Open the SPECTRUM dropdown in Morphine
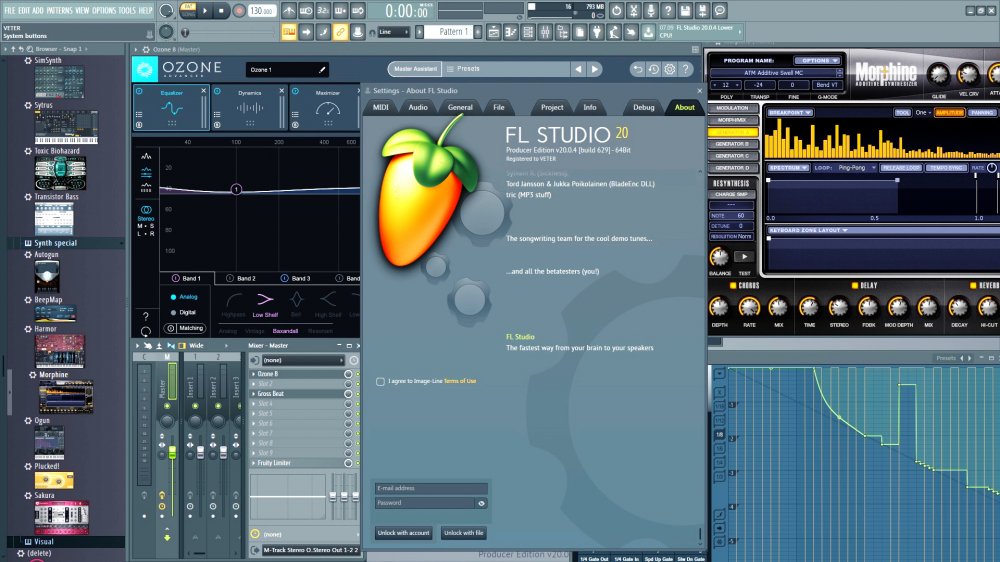 [x=788, y=168]
